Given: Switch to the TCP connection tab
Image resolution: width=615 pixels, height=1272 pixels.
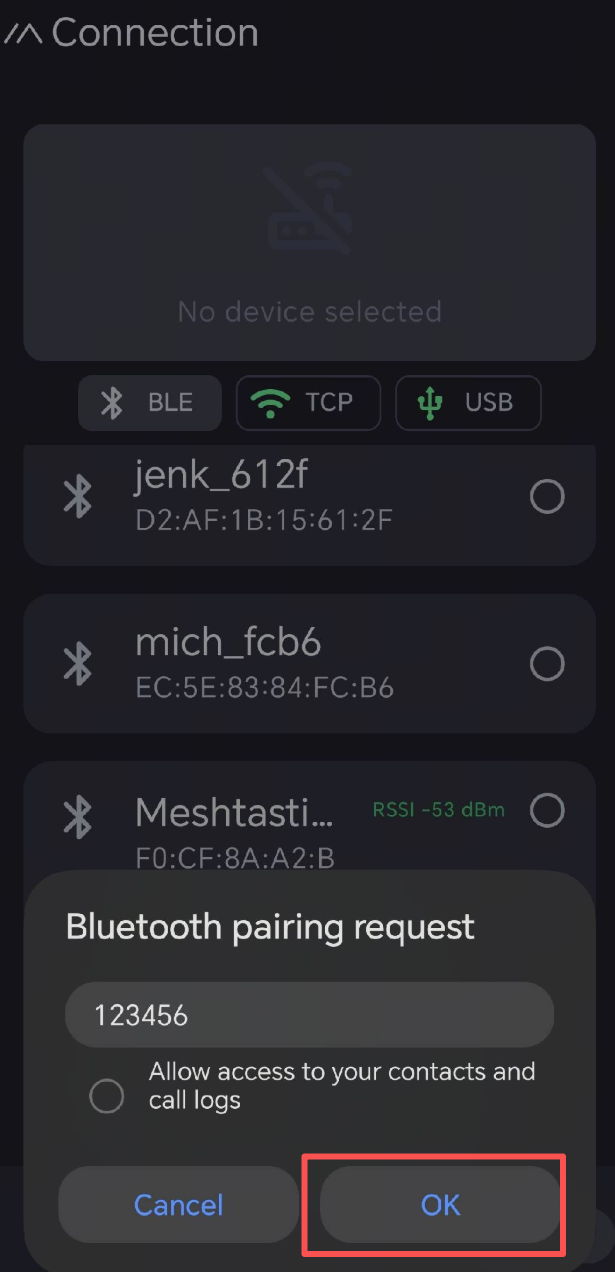Looking at the screenshot, I should 308,403.
